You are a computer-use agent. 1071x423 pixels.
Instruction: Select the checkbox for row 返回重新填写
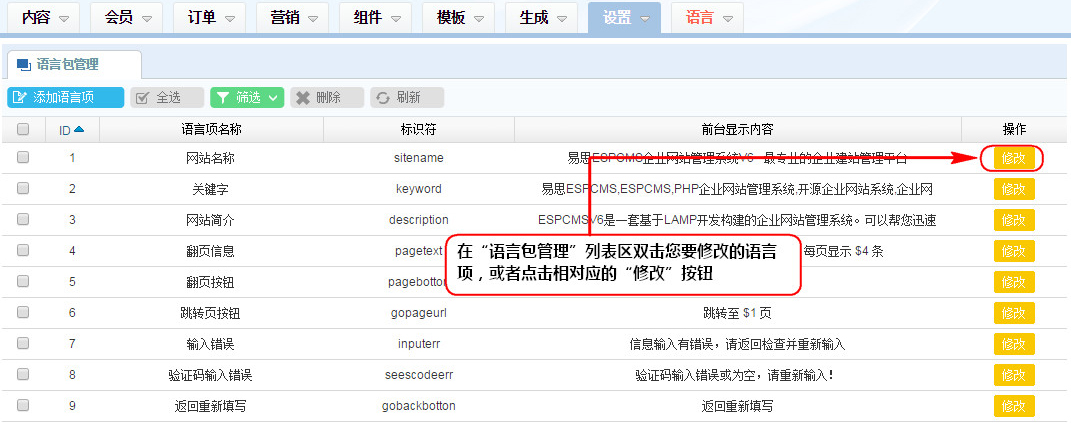[23, 405]
